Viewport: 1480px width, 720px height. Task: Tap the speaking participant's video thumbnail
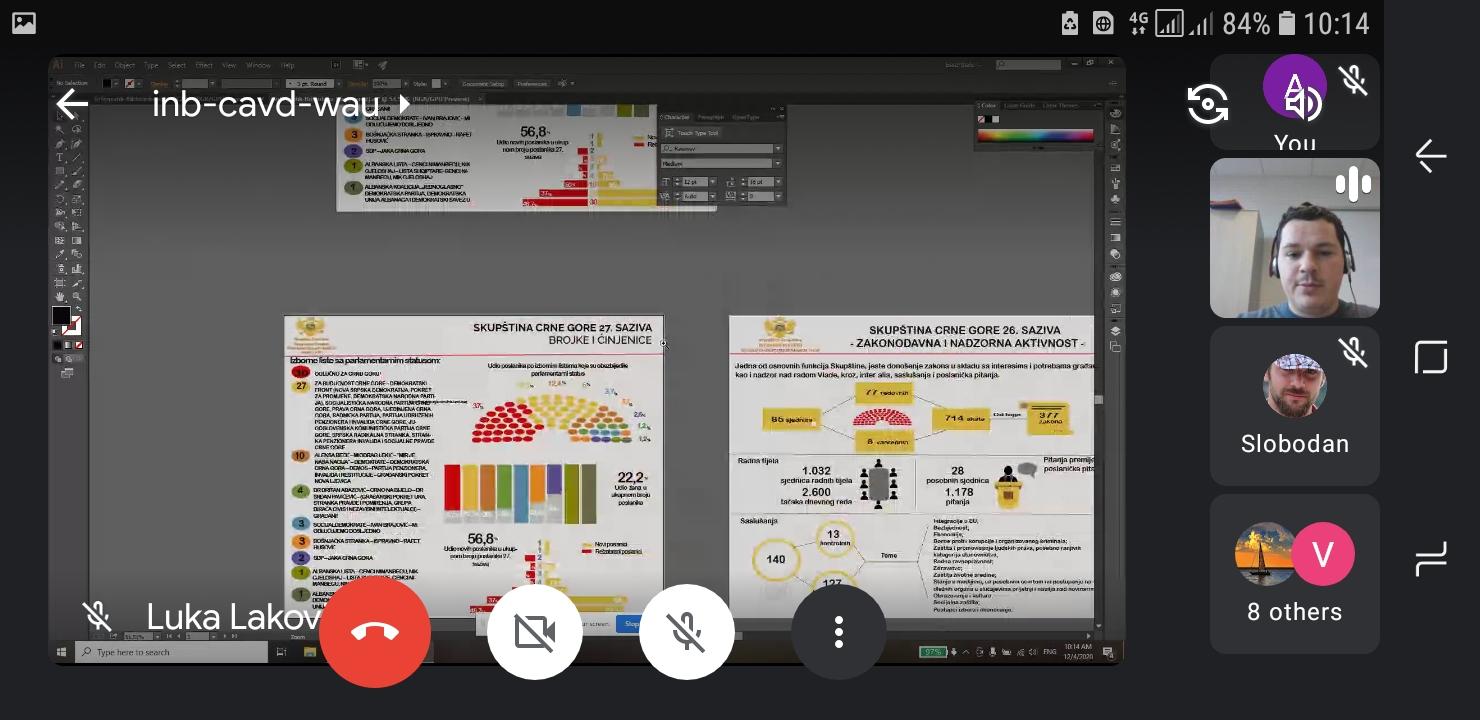click(x=1294, y=238)
